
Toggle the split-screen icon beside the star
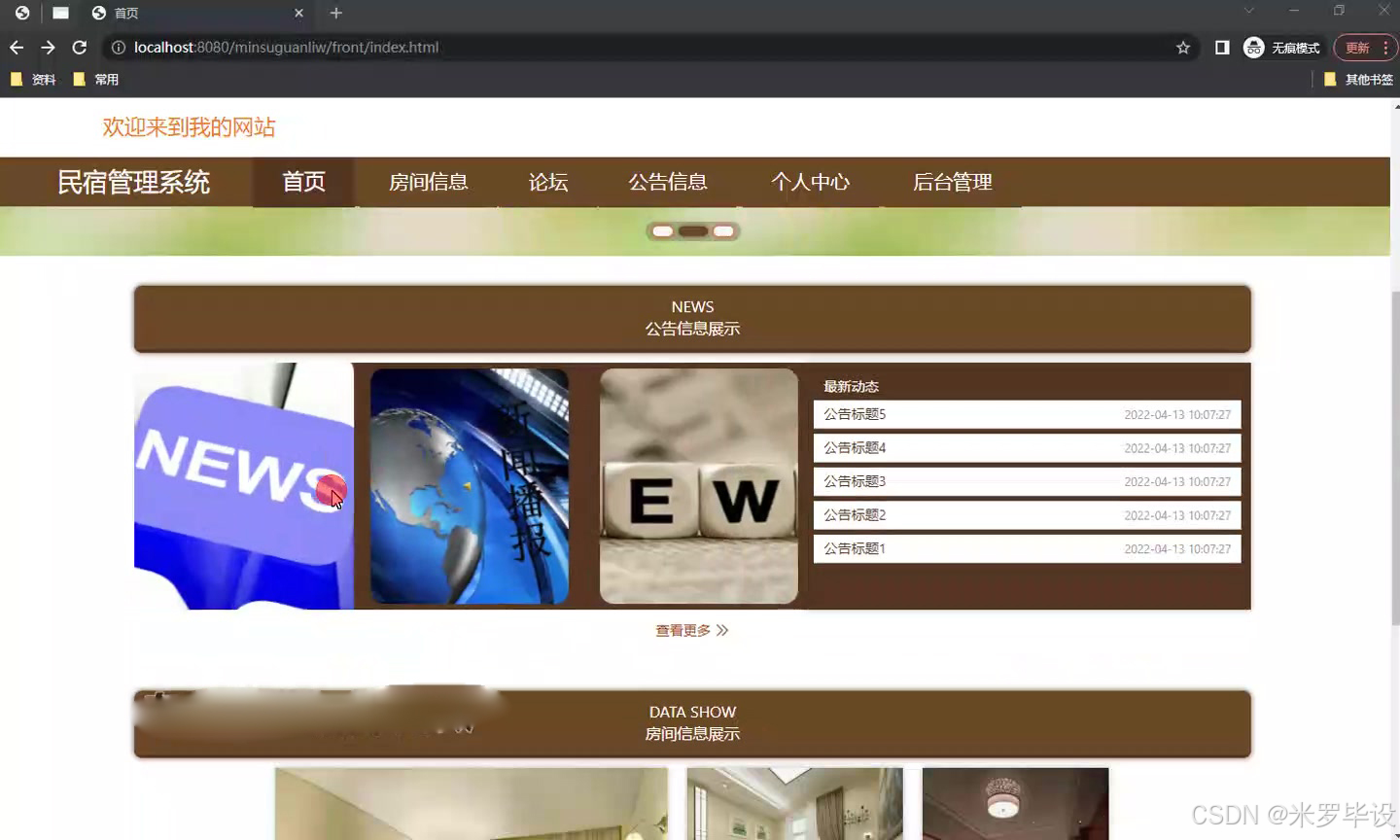point(1221,47)
